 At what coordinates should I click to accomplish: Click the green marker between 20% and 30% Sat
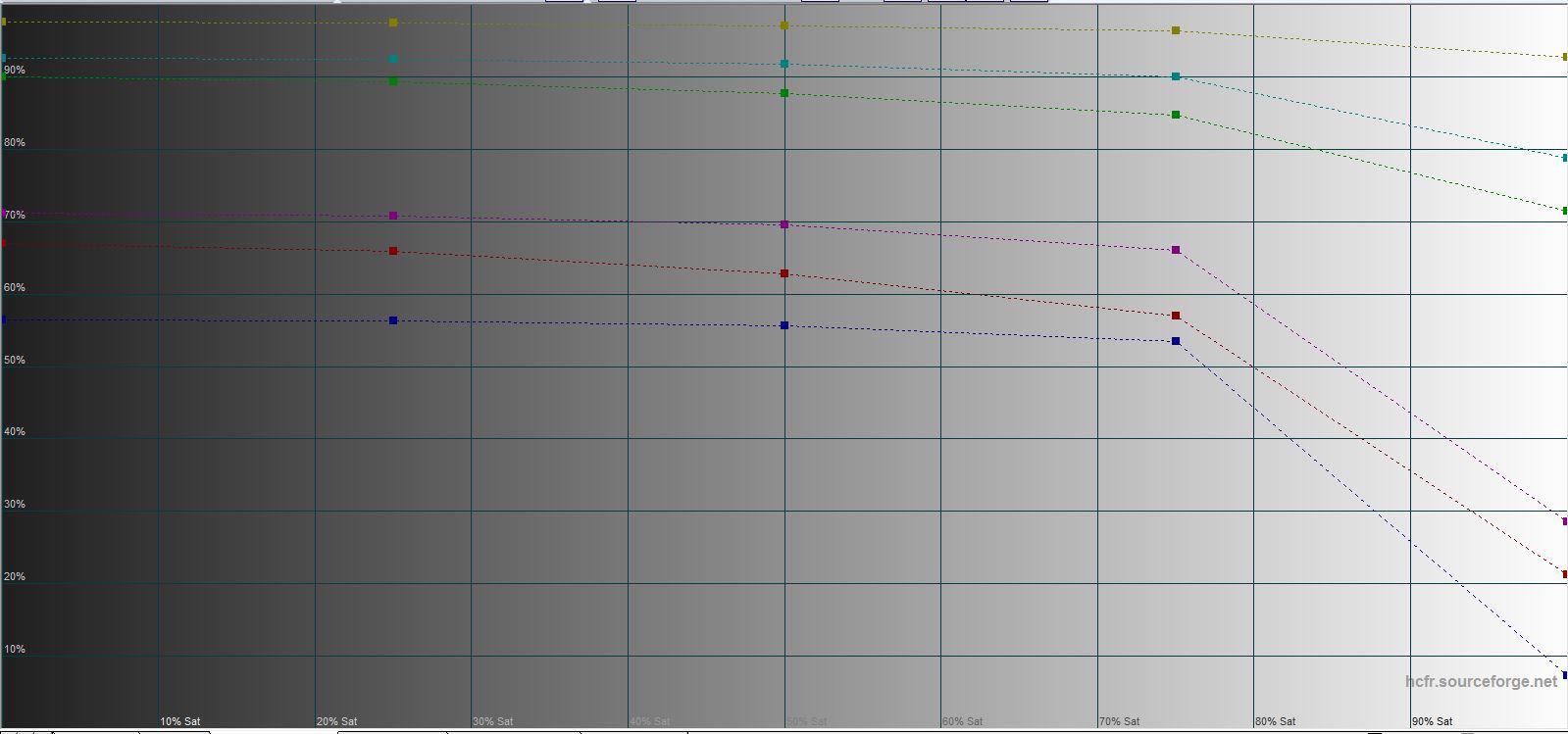click(393, 81)
